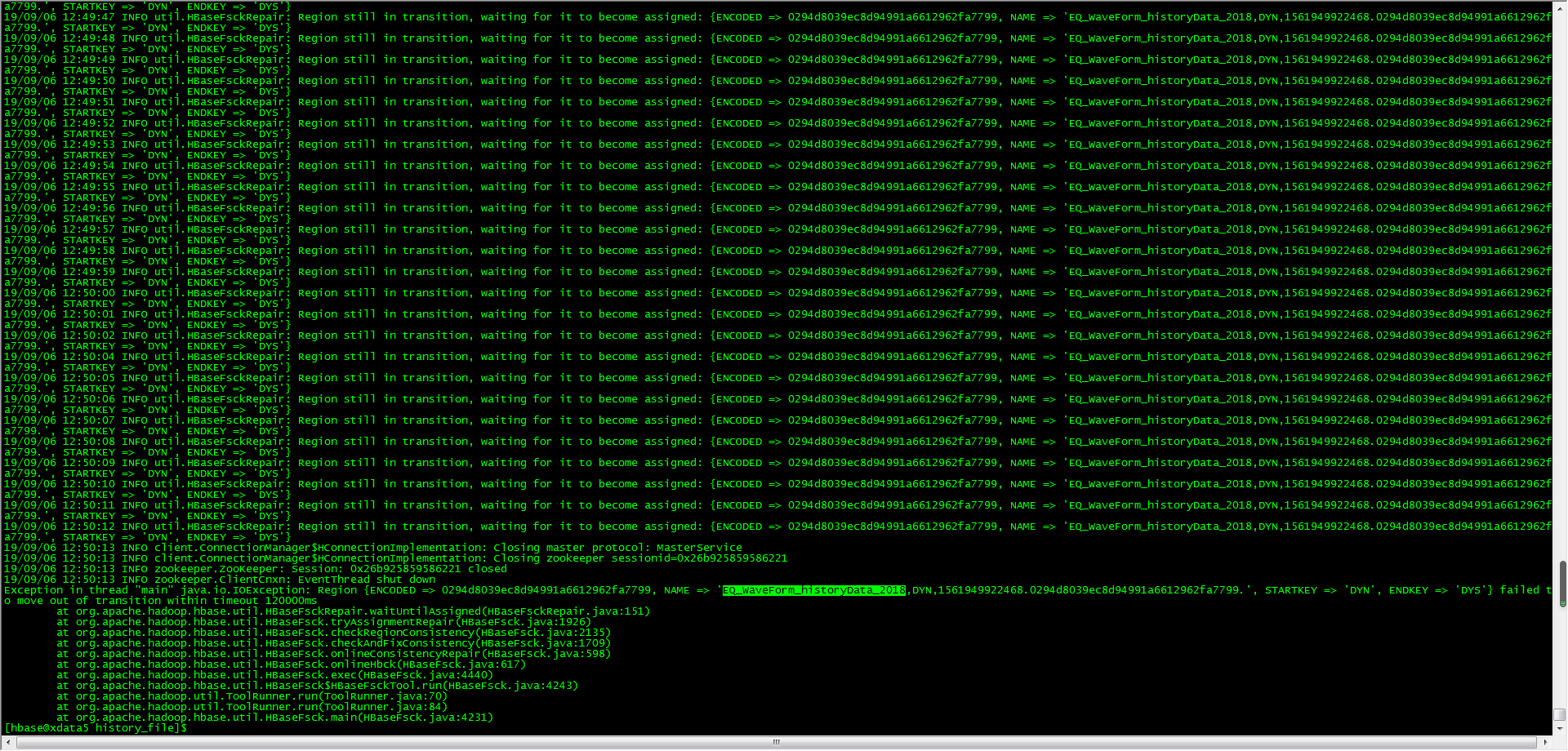
Task: Click the horizontal scrollbar thumb at the bottom
Action: tap(777, 742)
